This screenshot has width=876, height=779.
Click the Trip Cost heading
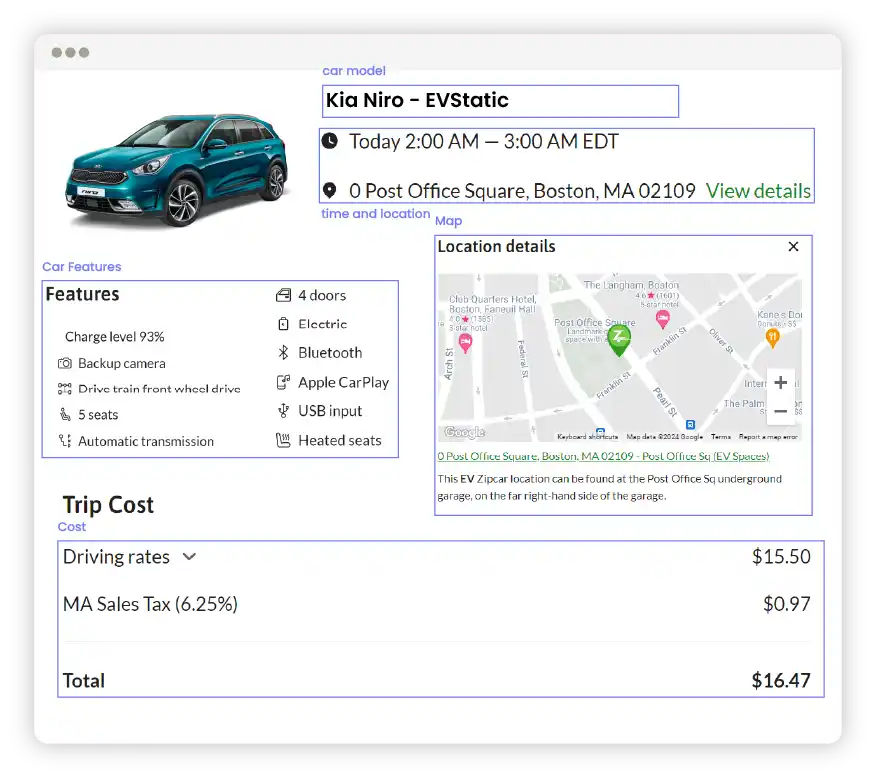click(x=108, y=505)
